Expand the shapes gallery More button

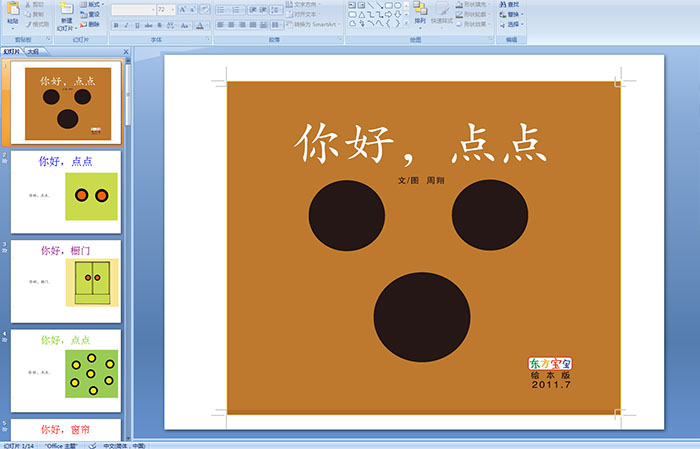406,23
